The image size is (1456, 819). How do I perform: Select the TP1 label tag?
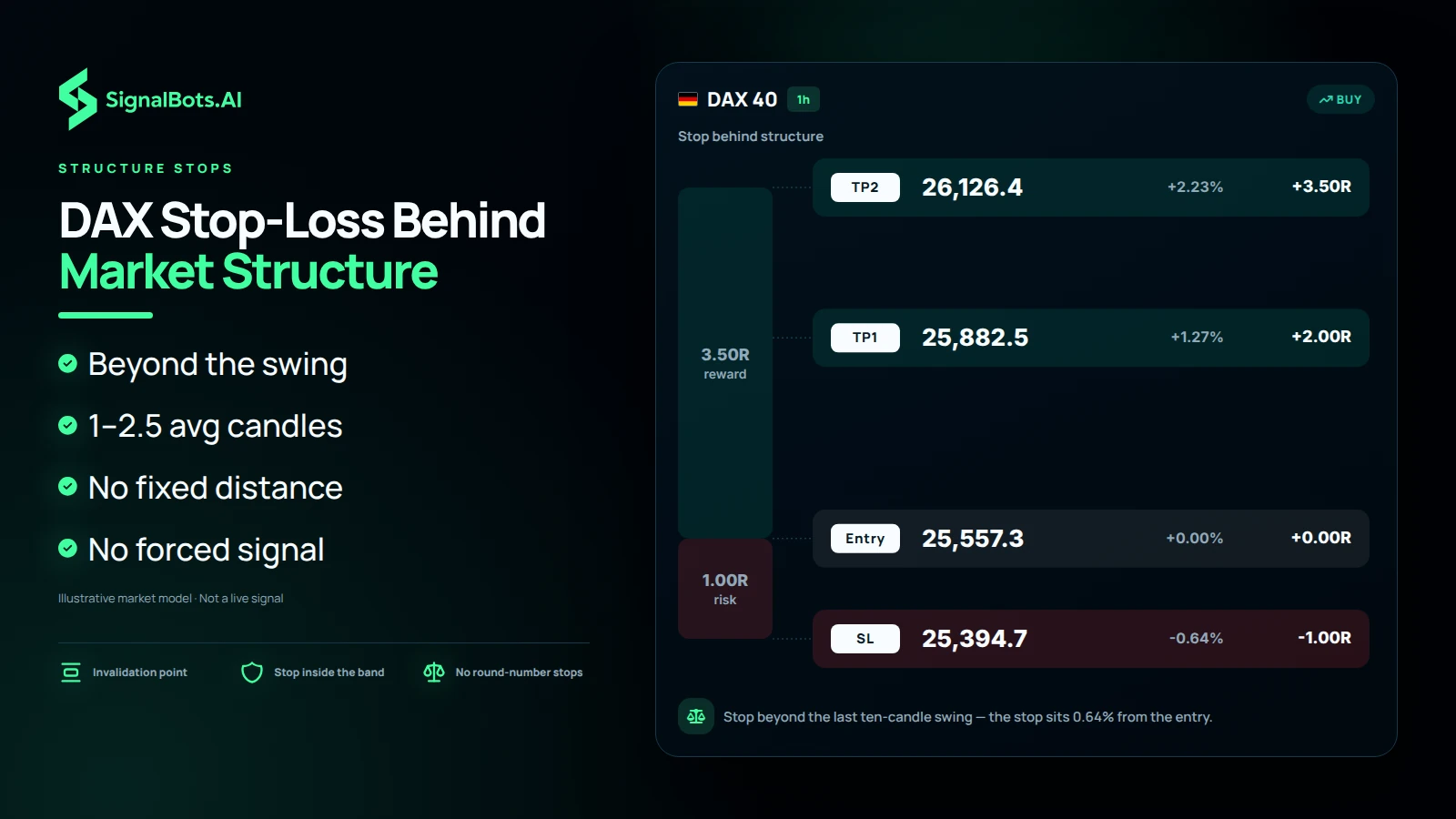click(865, 338)
